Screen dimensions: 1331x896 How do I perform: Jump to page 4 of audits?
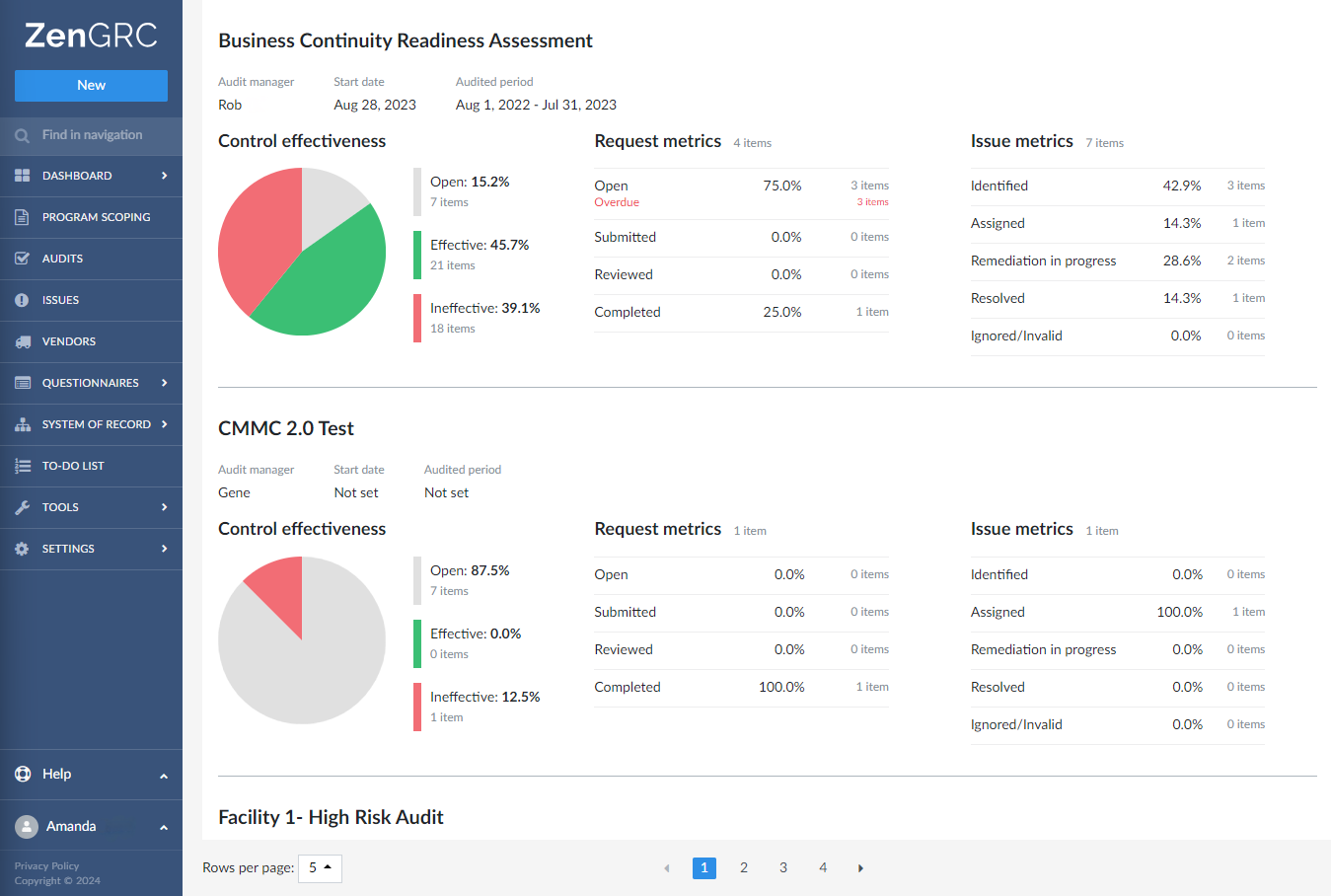(x=823, y=868)
